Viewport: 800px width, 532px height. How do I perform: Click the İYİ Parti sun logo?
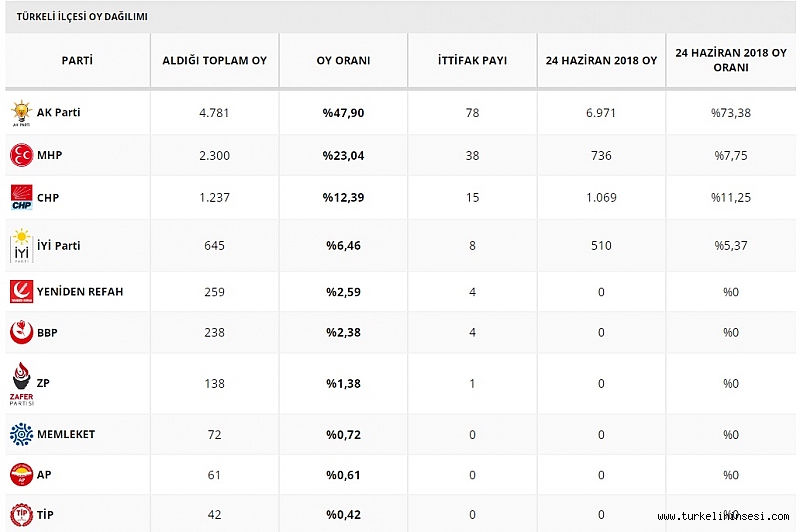point(21,246)
